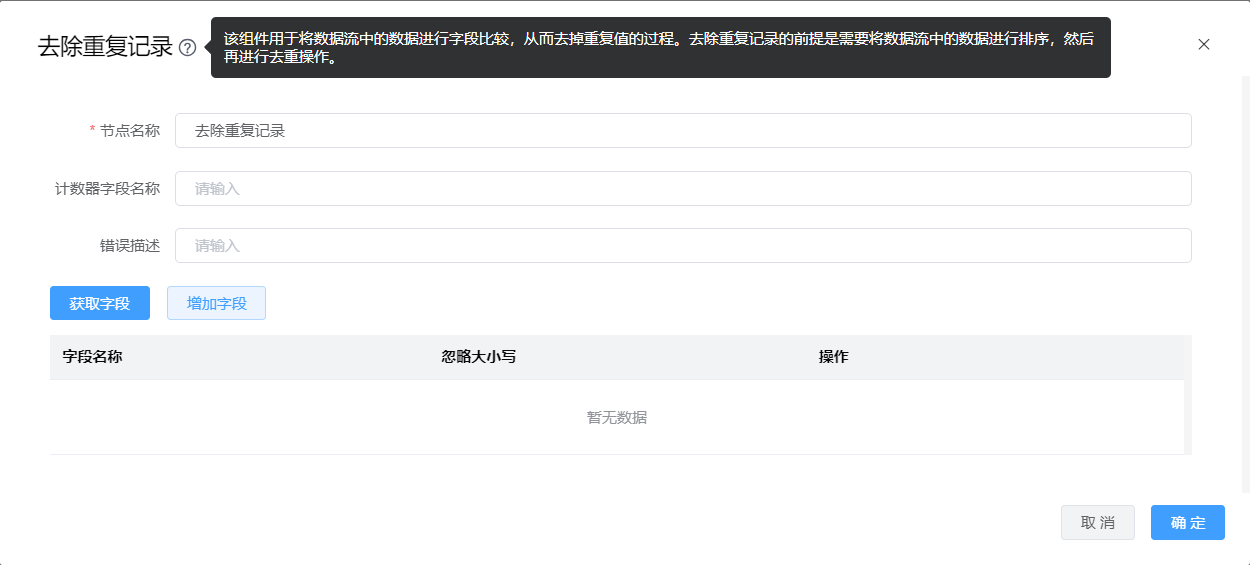Viewport: 1250px width, 565px height.
Task: Click the 操作 column header
Action: pos(833,357)
